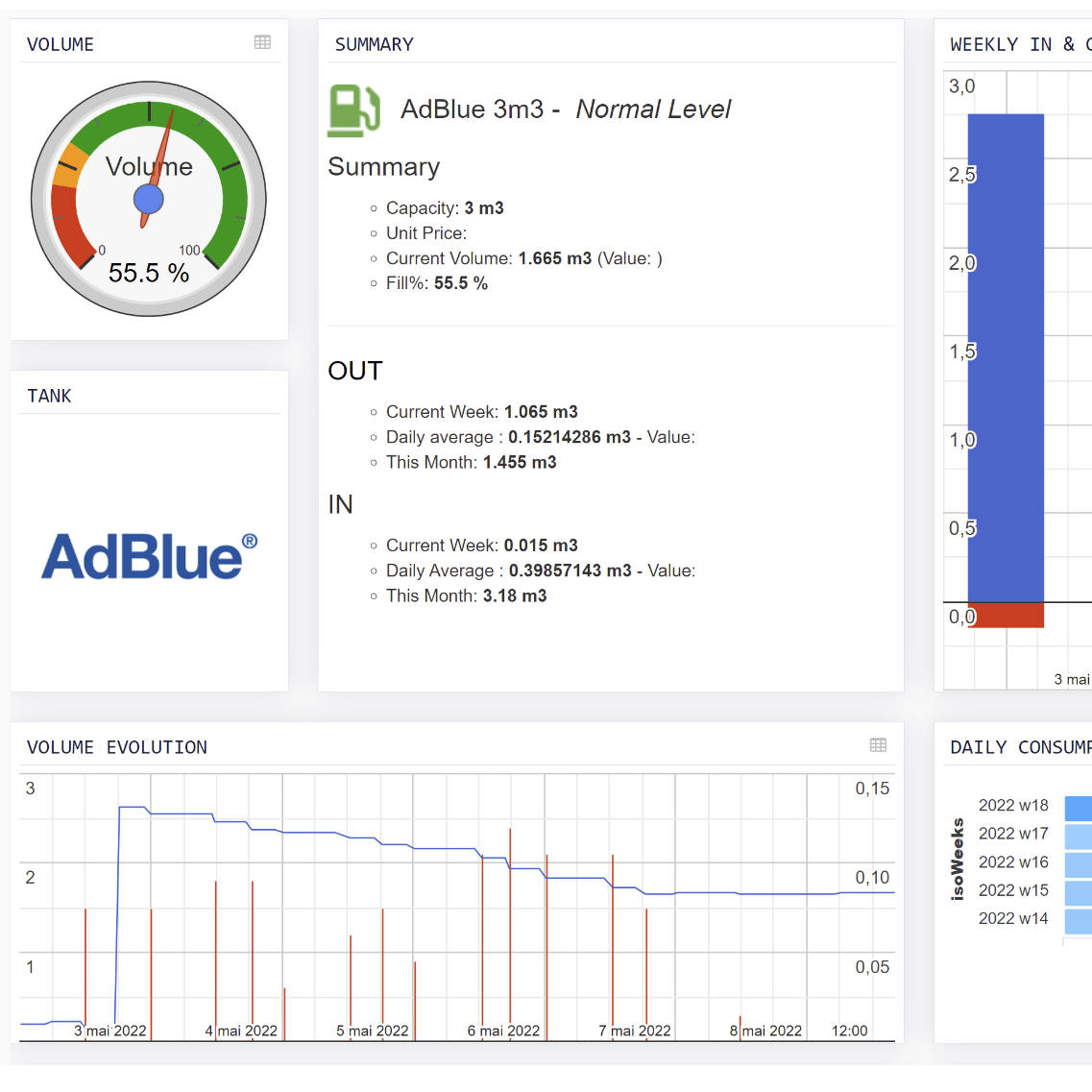
Task: Switch to the Weekly In & Out panel
Action: pos(1013,44)
